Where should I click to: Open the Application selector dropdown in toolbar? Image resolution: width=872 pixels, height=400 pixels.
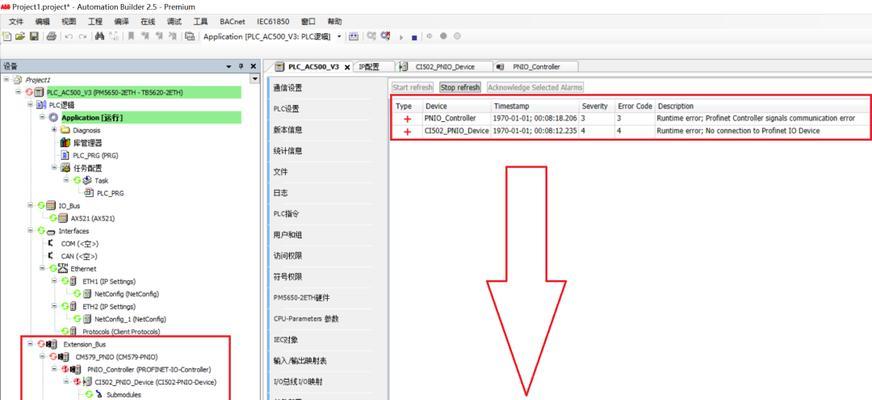pyautogui.click(x=340, y=36)
